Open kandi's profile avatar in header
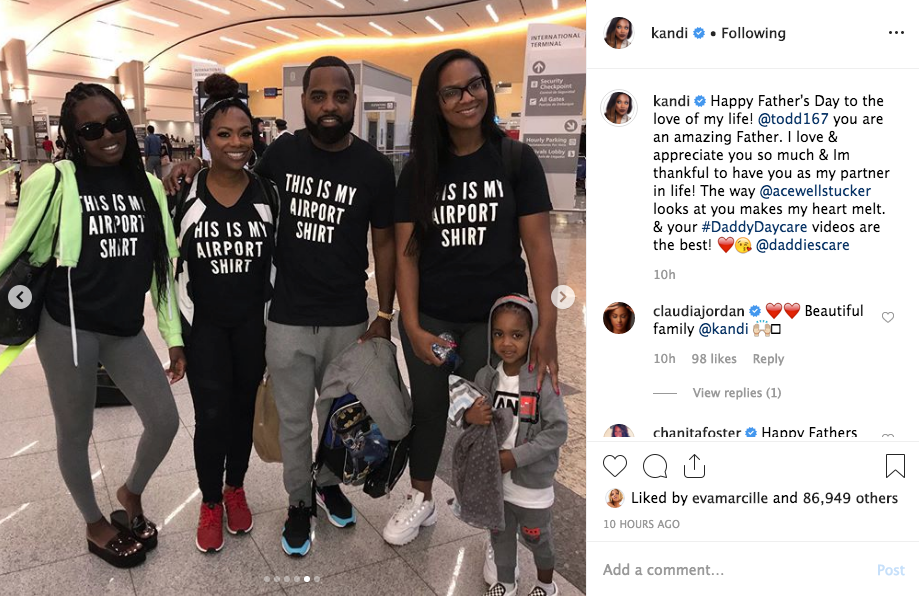 tap(619, 33)
